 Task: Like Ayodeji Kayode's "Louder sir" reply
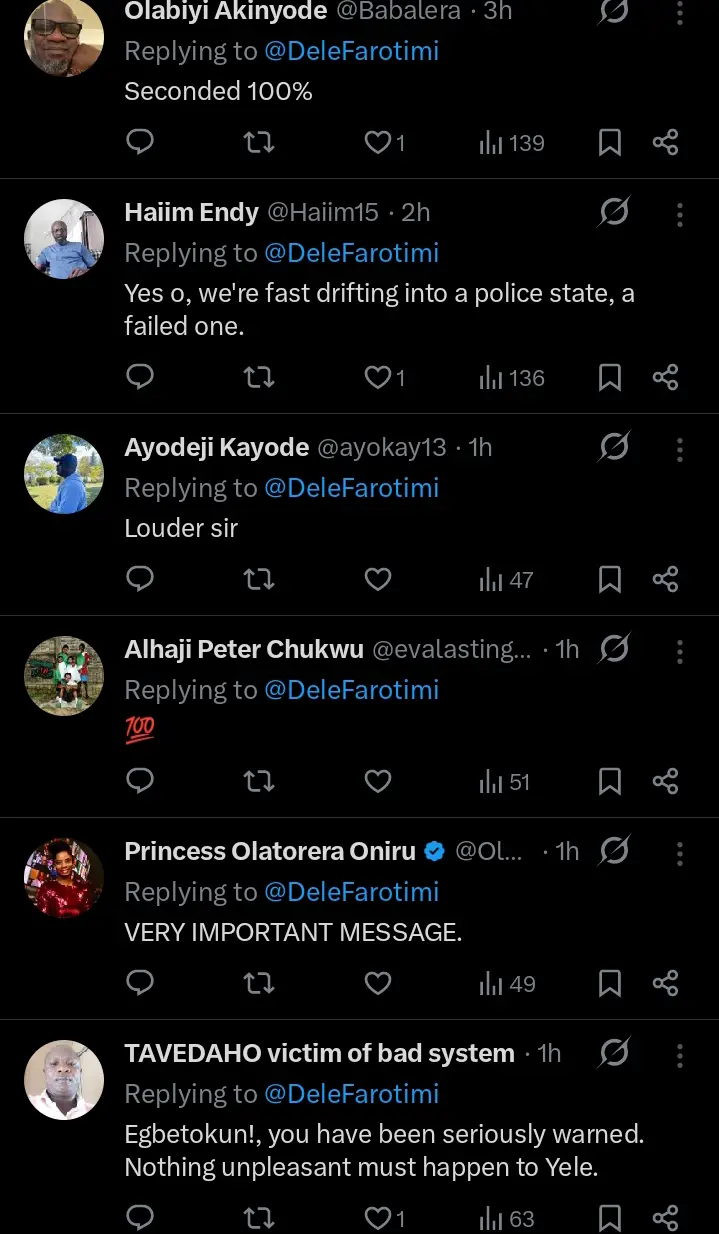coord(377,579)
